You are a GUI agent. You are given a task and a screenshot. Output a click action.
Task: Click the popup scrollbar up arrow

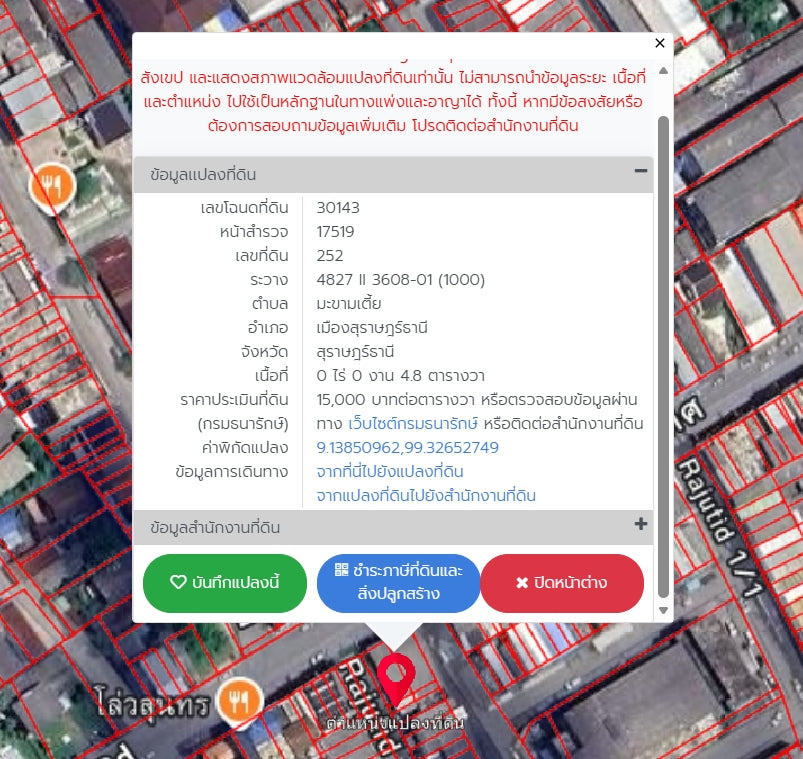coord(662,71)
